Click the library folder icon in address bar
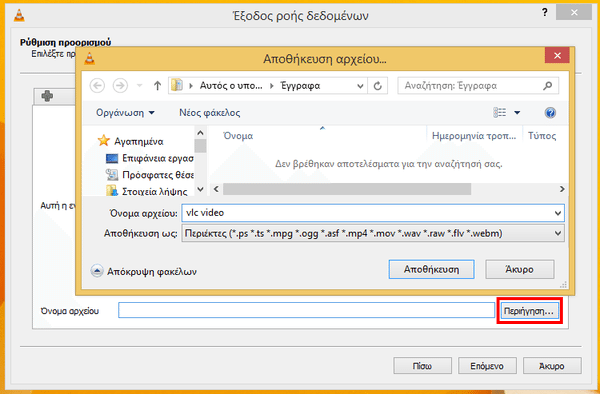The width and height of the screenshot is (600, 394). [x=177, y=85]
